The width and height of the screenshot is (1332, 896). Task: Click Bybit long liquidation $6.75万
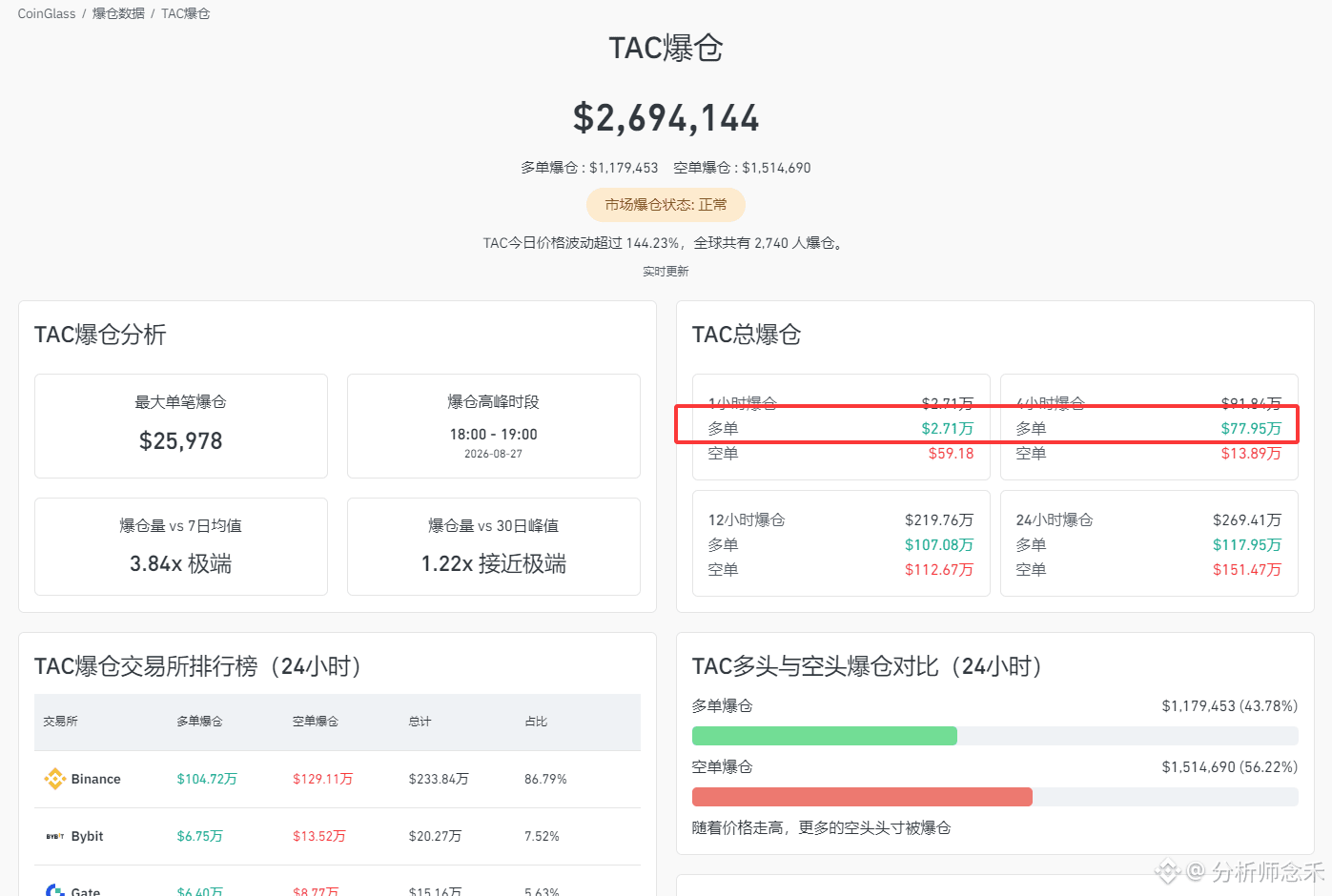point(199,836)
